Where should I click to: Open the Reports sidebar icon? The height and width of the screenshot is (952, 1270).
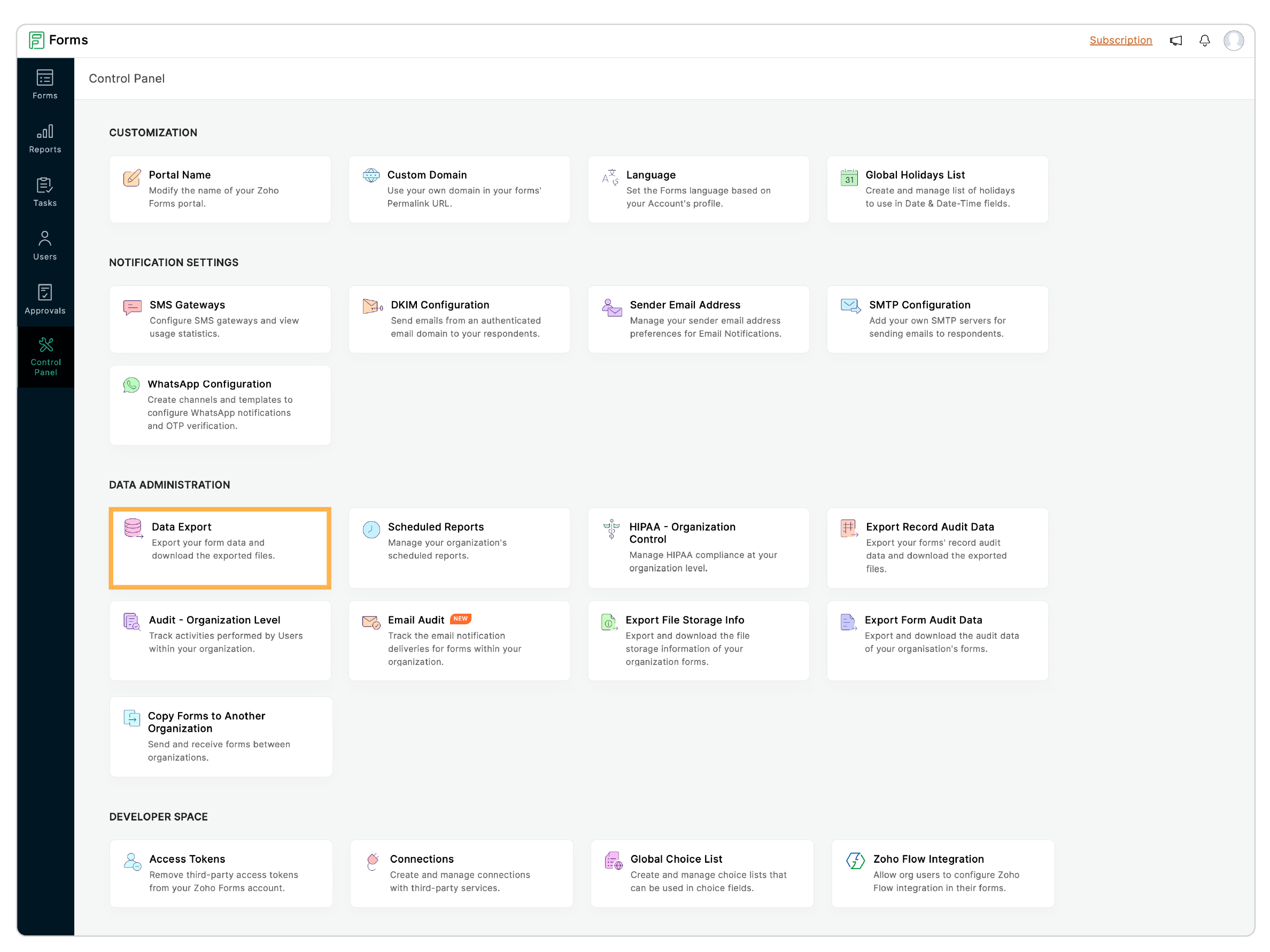[45, 138]
